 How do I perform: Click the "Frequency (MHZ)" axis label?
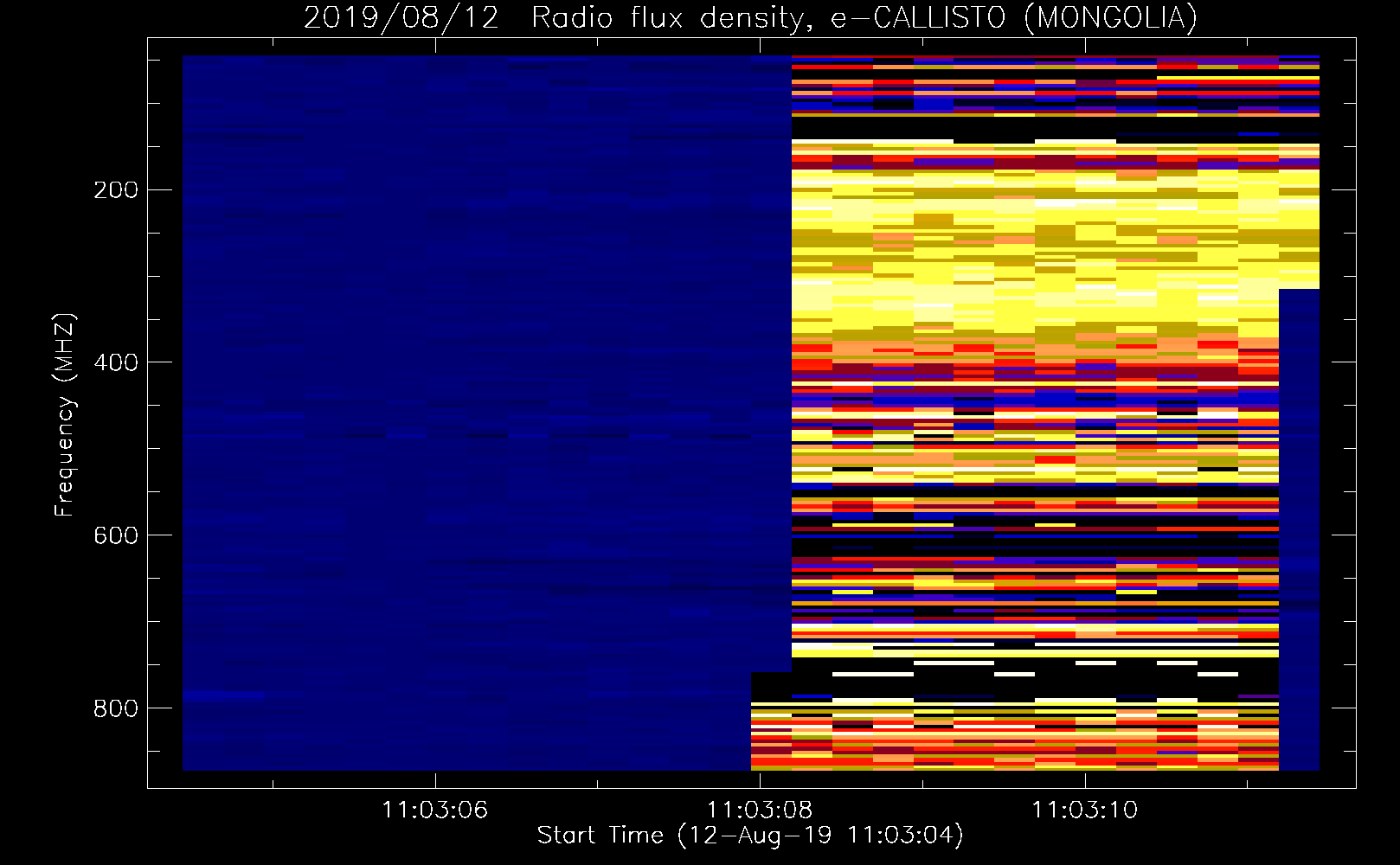pos(65,415)
